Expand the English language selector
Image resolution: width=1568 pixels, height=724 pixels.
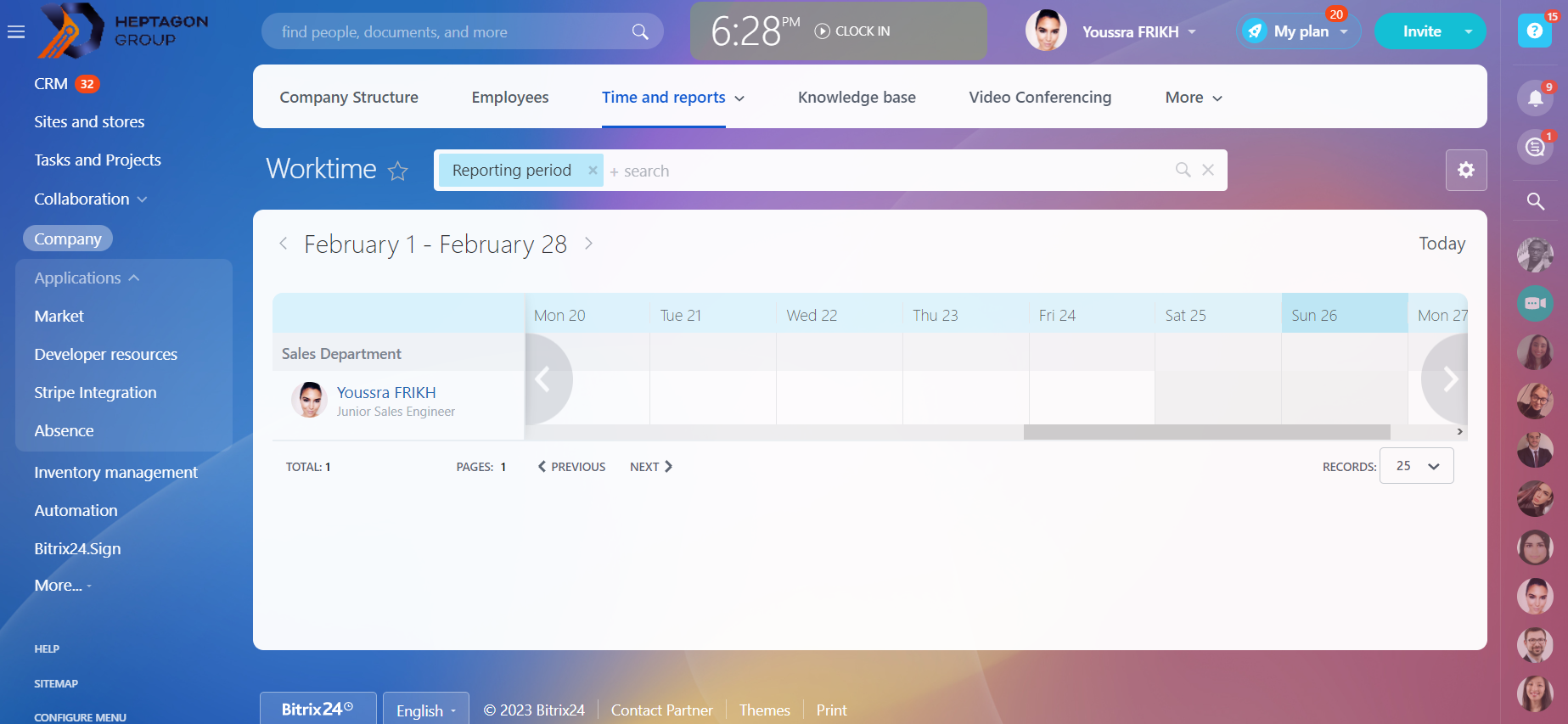pyautogui.click(x=425, y=710)
